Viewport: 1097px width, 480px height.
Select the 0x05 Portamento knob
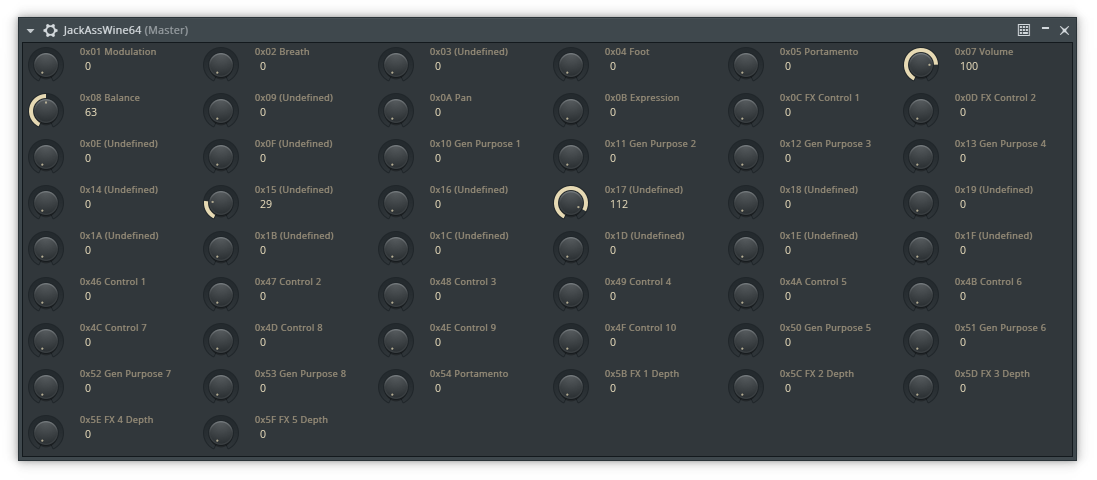click(x=746, y=65)
